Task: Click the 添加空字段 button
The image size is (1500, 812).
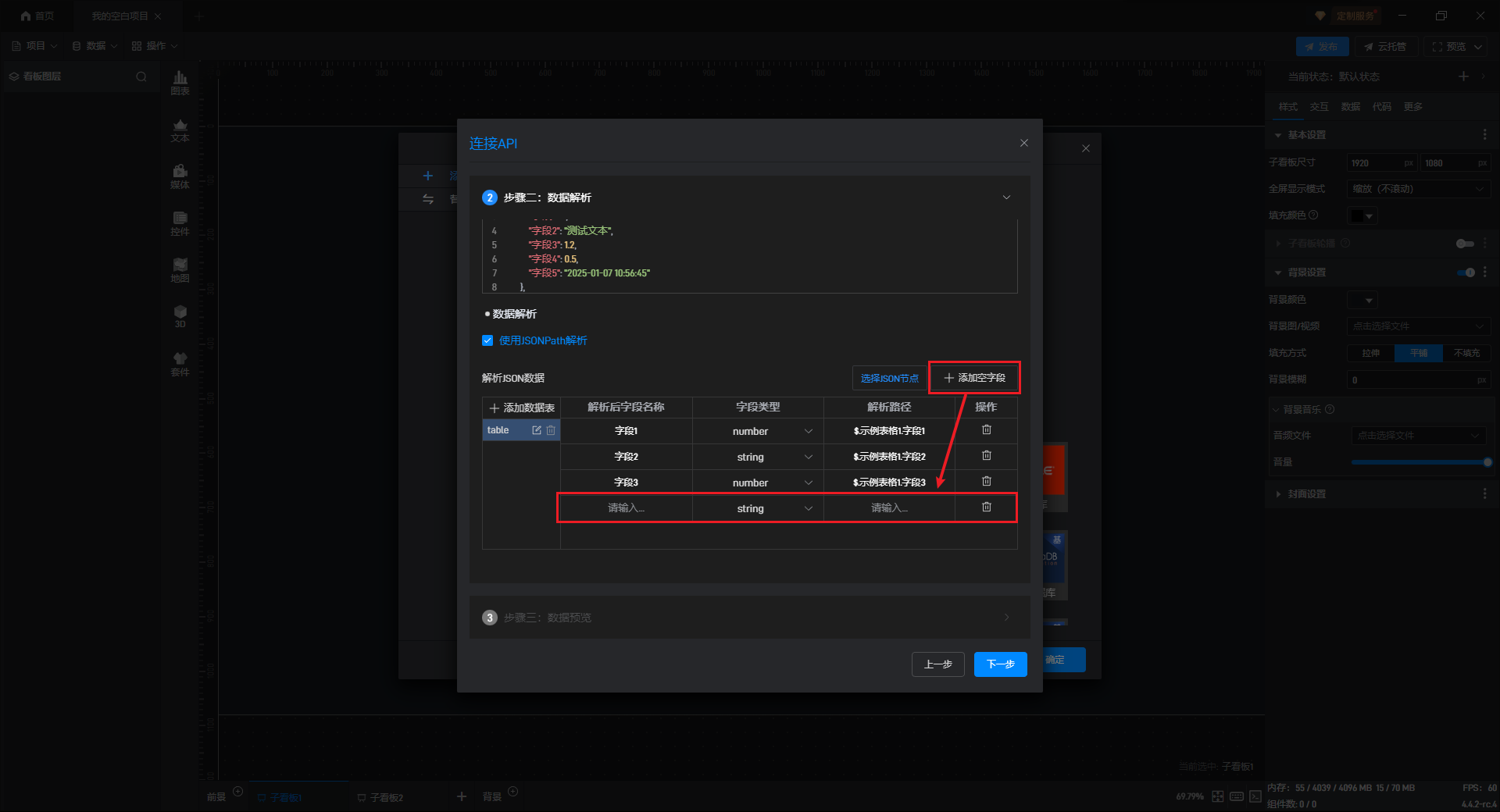Action: coord(974,378)
